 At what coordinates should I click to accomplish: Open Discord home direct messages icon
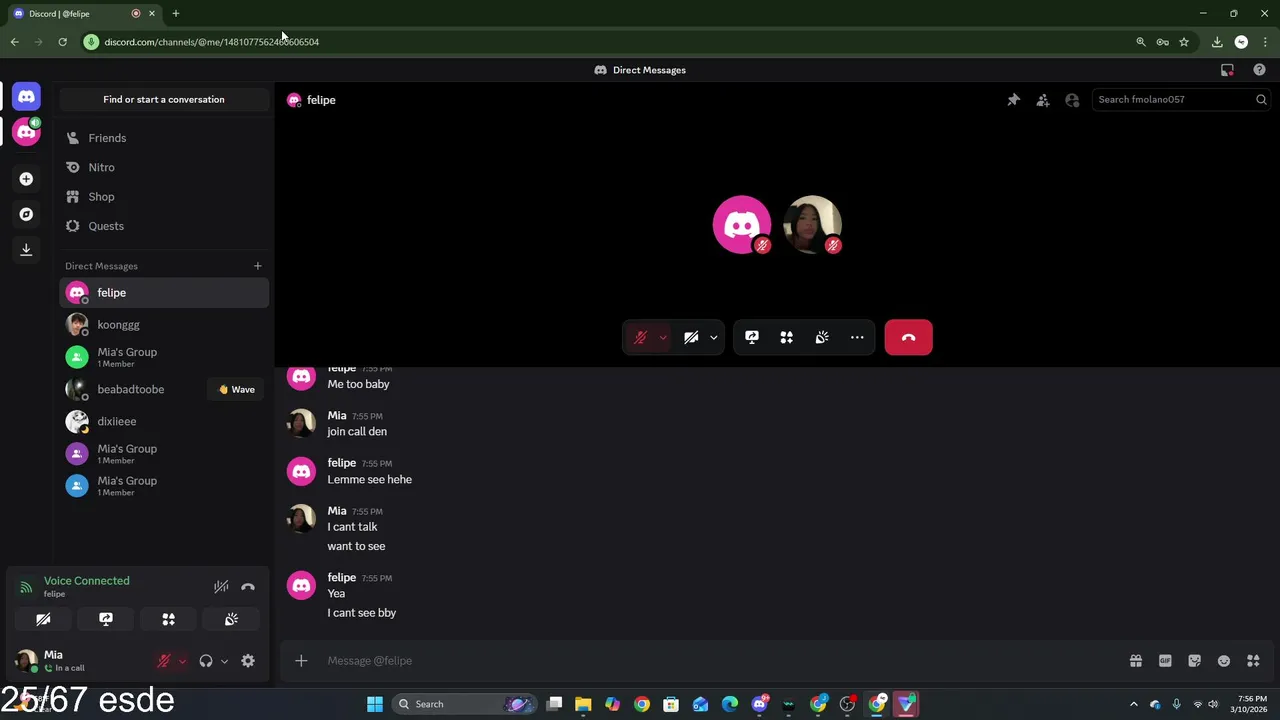point(26,97)
